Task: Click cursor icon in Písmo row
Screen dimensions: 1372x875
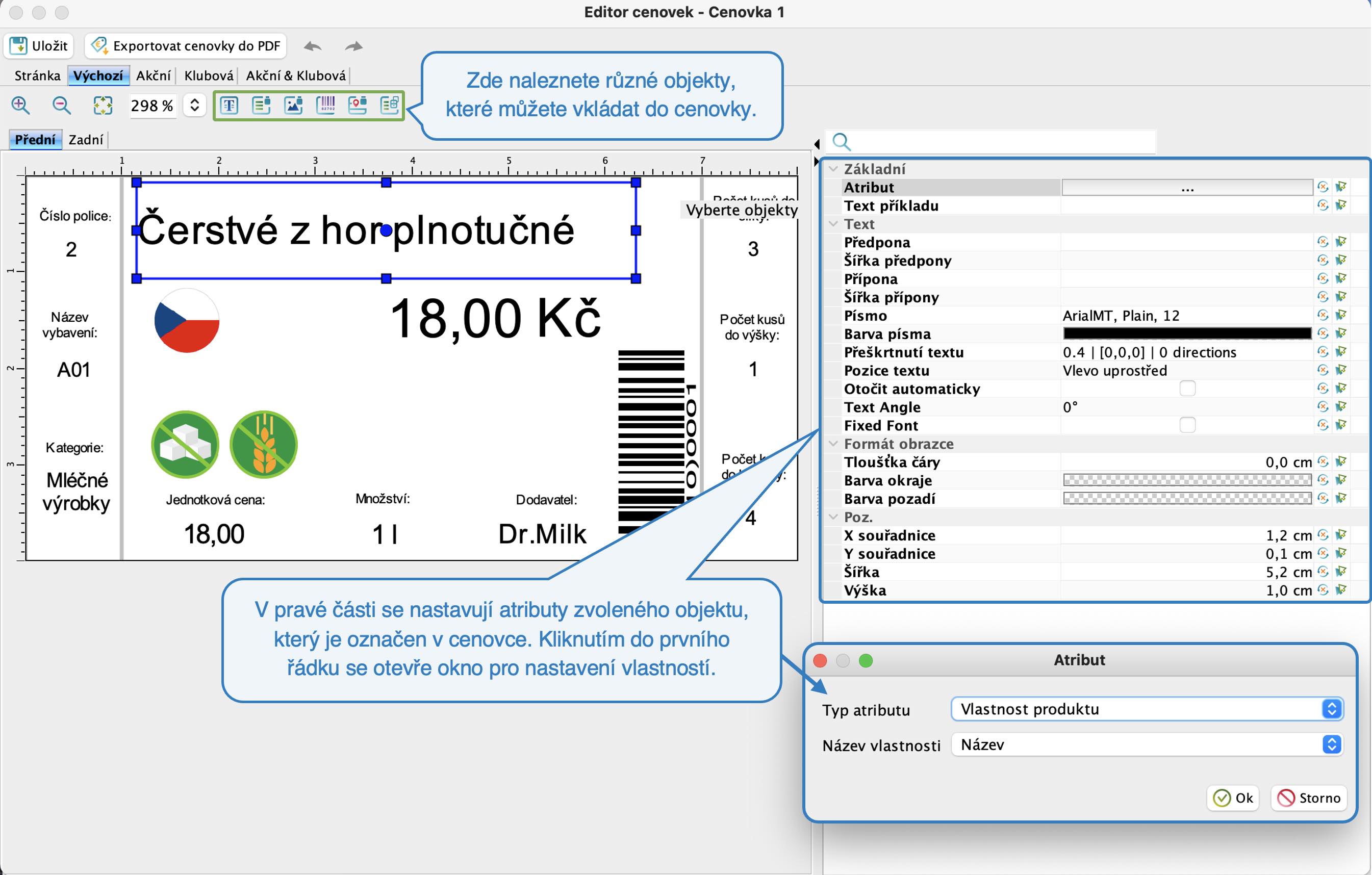Action: [x=1341, y=315]
